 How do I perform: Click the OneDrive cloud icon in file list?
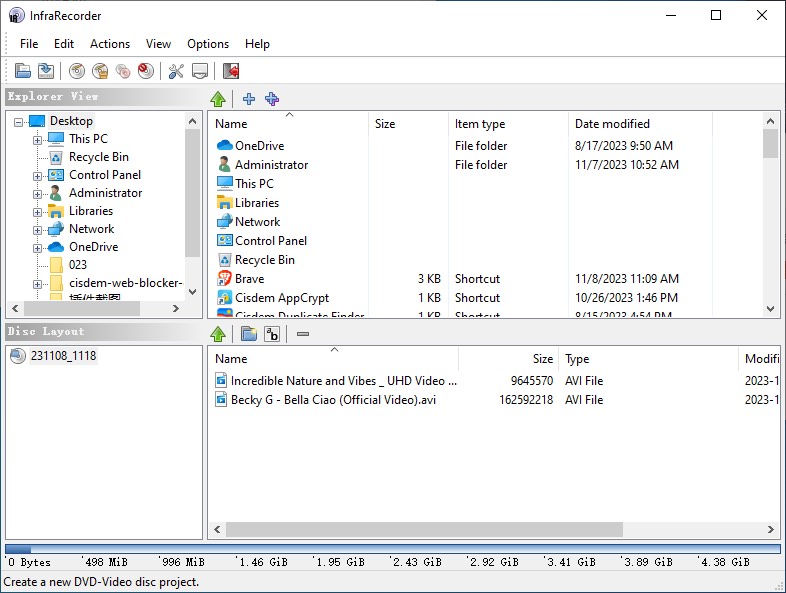pyautogui.click(x=225, y=146)
